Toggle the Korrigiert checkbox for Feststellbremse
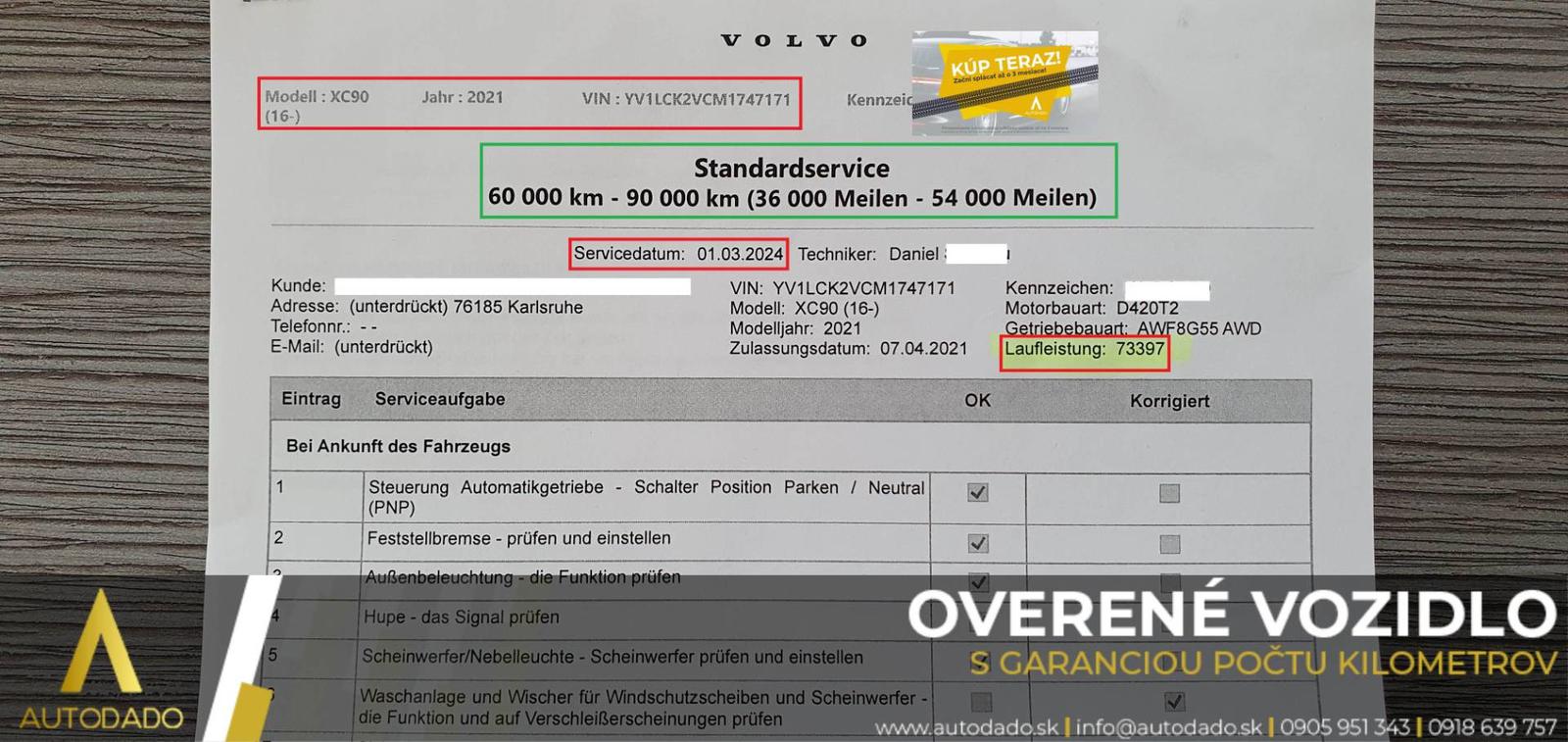The height and width of the screenshot is (742, 1568). (1169, 544)
